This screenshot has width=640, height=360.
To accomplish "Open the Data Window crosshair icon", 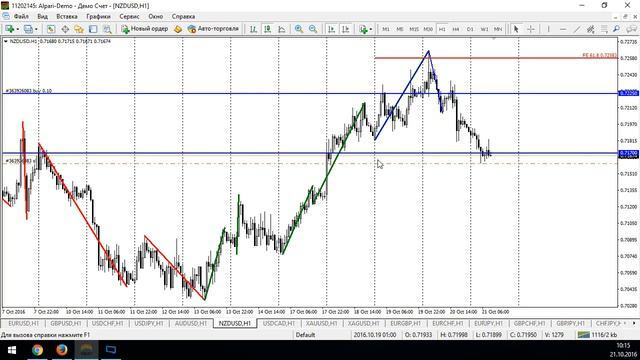I will [x=65, y=29].
